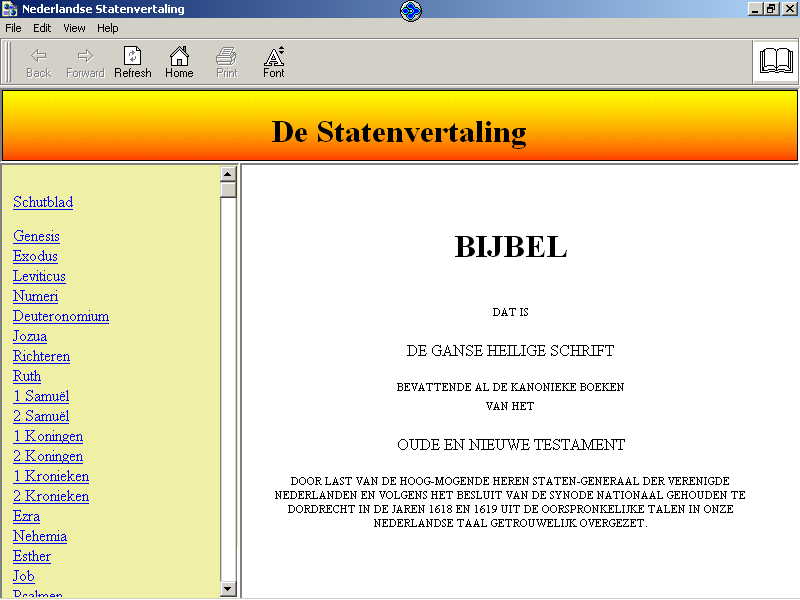Change text size with Font icon

pyautogui.click(x=274, y=56)
